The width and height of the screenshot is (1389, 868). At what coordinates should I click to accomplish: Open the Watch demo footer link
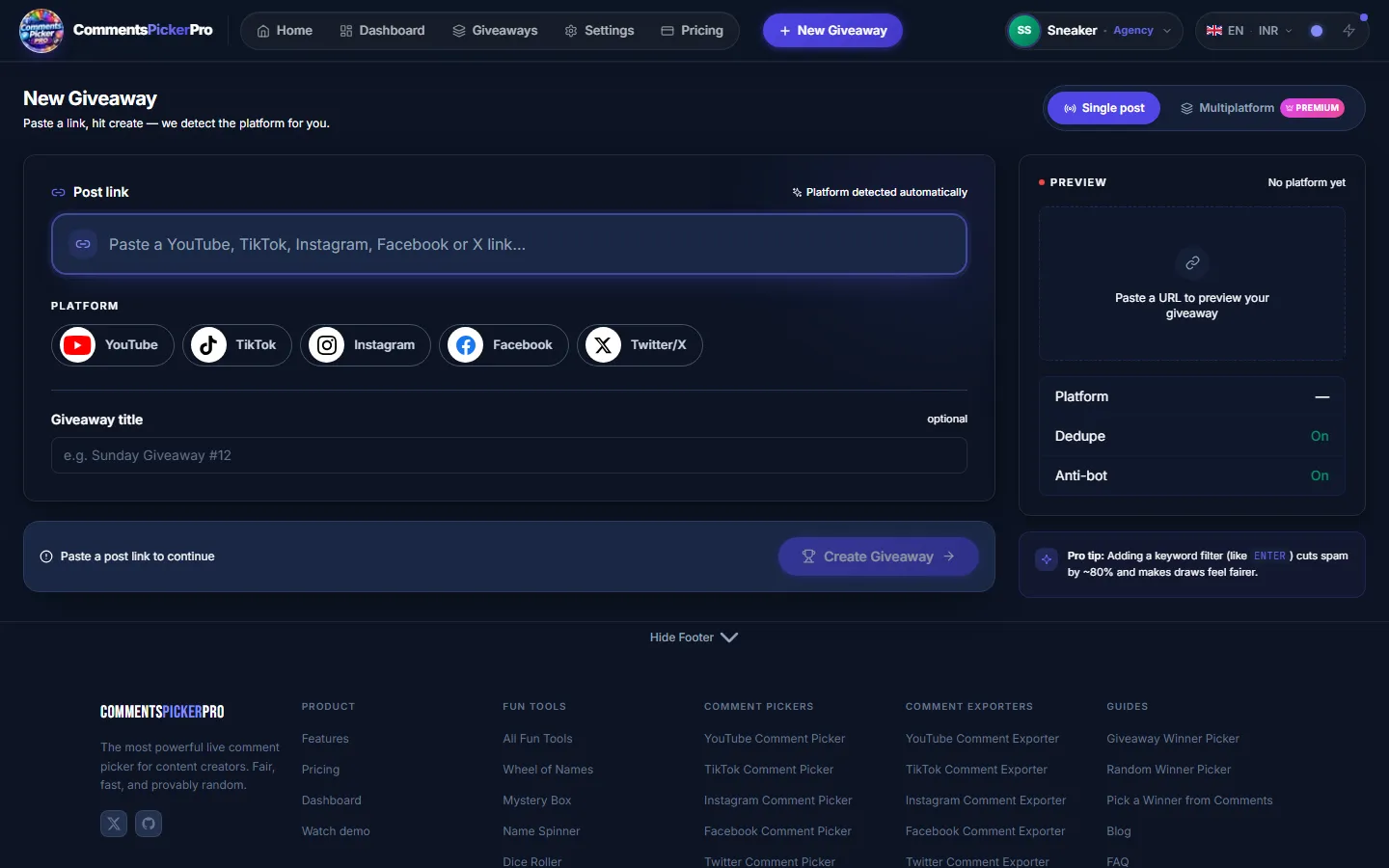point(336,831)
